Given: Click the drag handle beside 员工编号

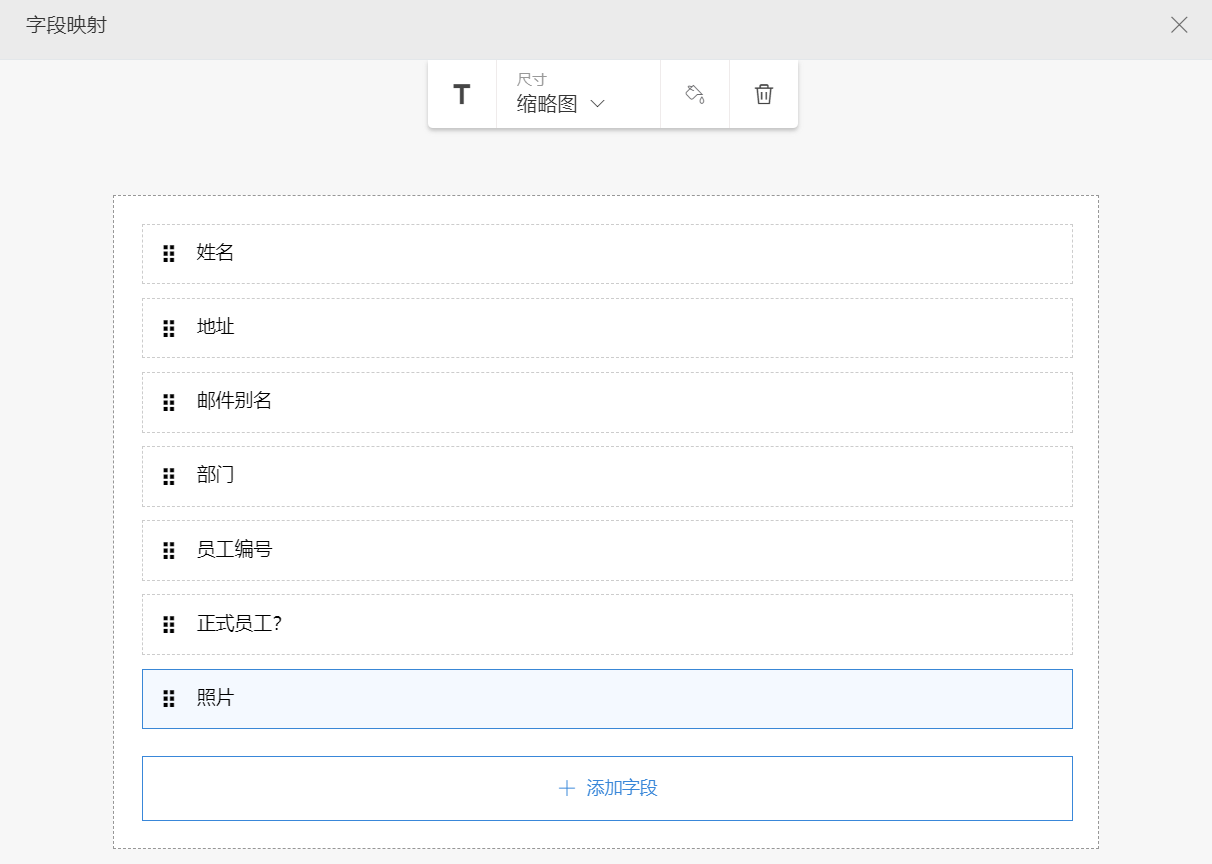Looking at the screenshot, I should click(x=169, y=550).
